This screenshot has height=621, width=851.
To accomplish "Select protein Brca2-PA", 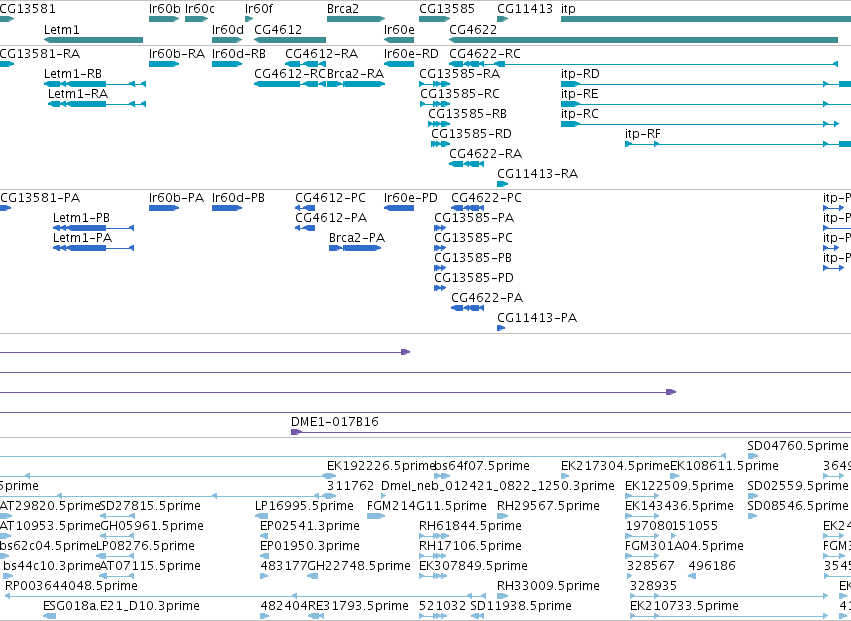I will click(x=357, y=237).
